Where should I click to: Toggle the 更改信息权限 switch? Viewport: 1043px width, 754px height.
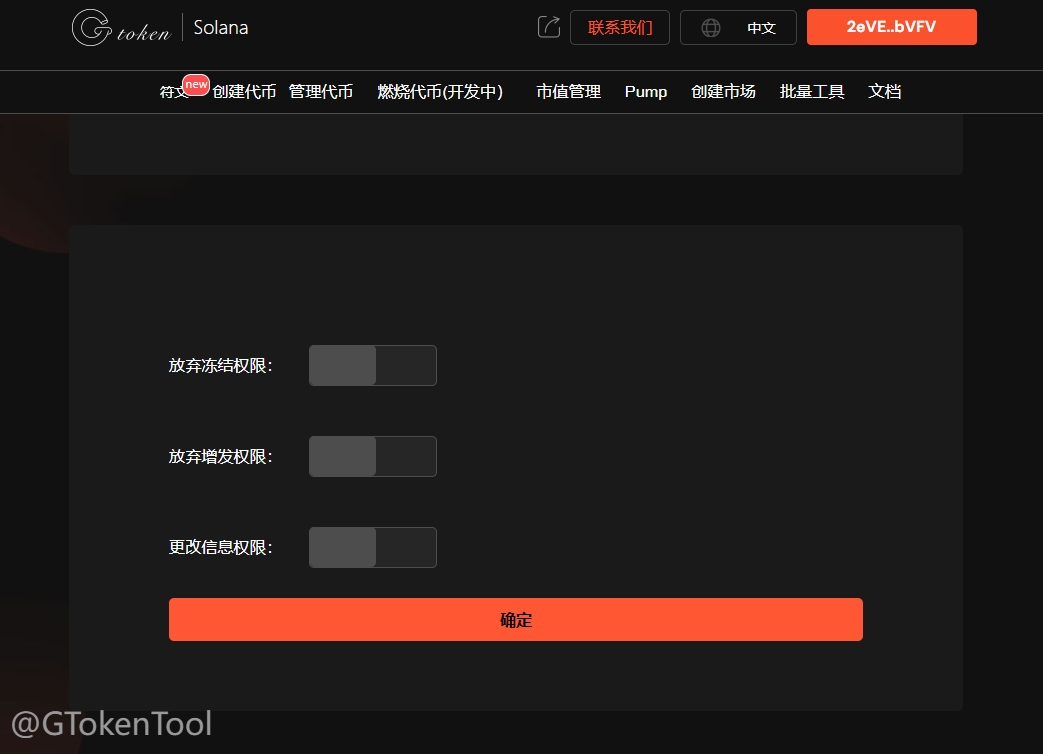pyautogui.click(x=373, y=548)
